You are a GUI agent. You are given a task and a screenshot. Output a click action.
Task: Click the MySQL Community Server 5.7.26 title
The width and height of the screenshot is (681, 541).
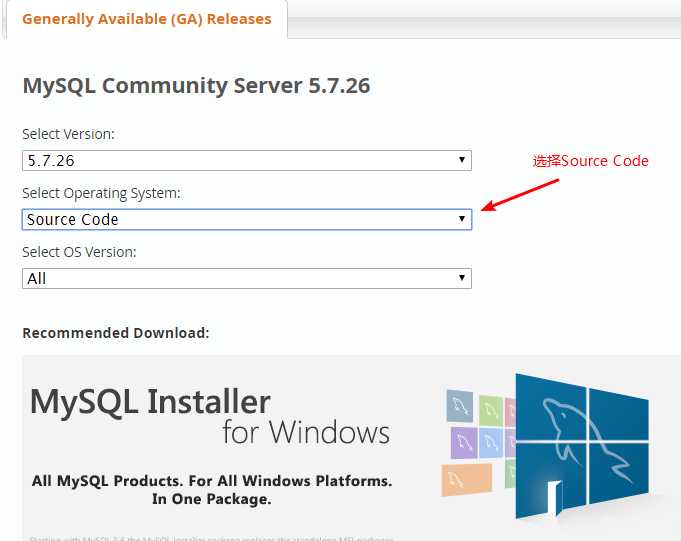point(196,85)
